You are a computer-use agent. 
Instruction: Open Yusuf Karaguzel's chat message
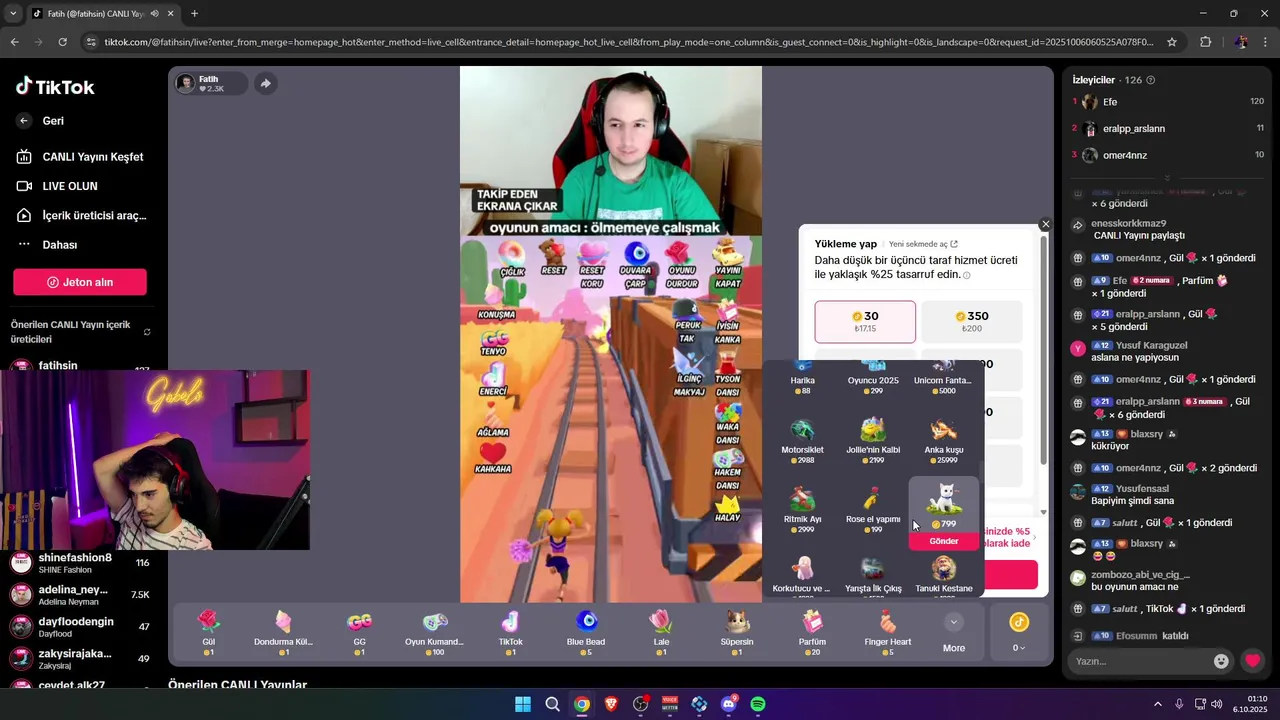[1140, 351]
